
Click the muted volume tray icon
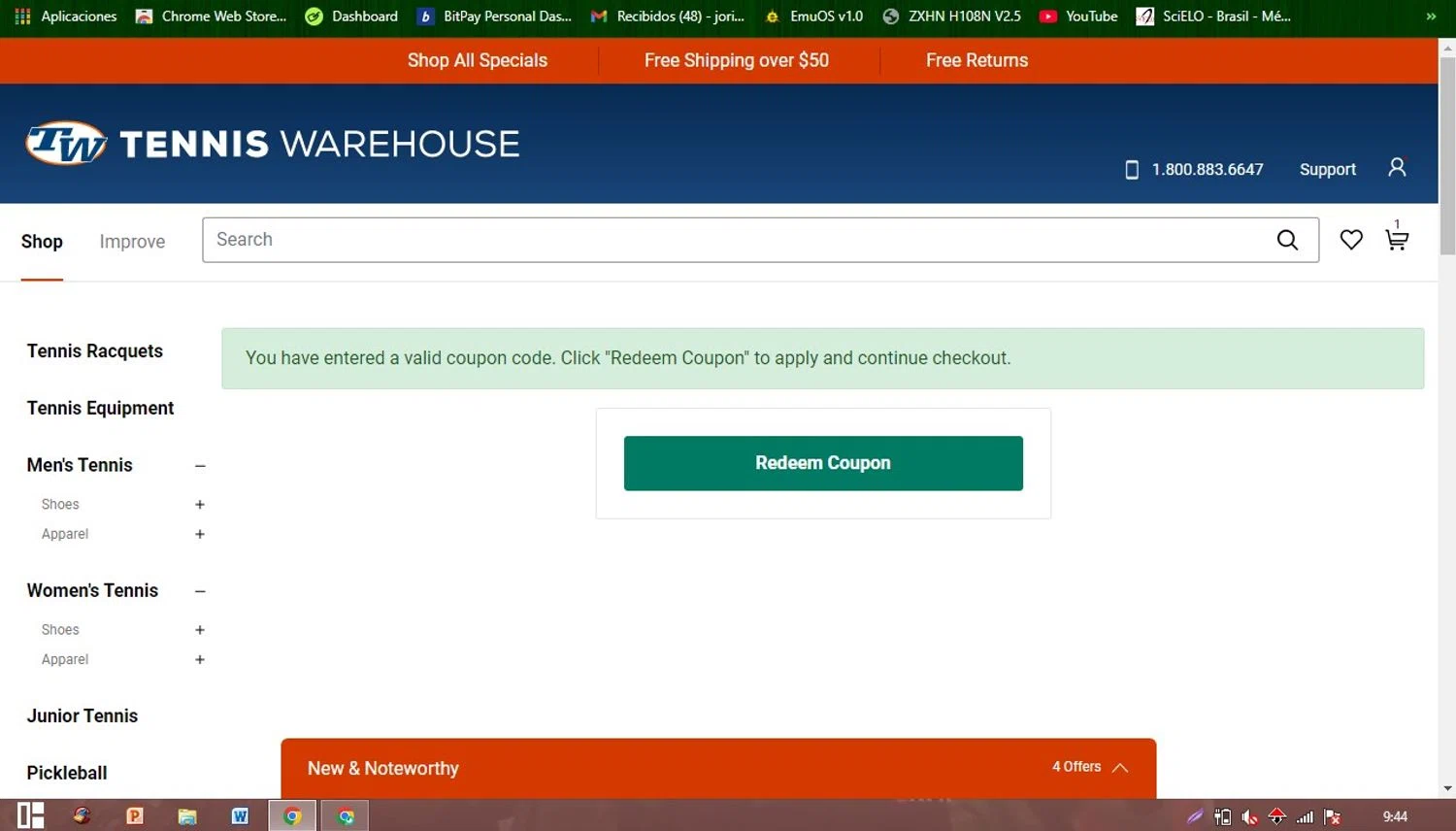click(x=1249, y=817)
